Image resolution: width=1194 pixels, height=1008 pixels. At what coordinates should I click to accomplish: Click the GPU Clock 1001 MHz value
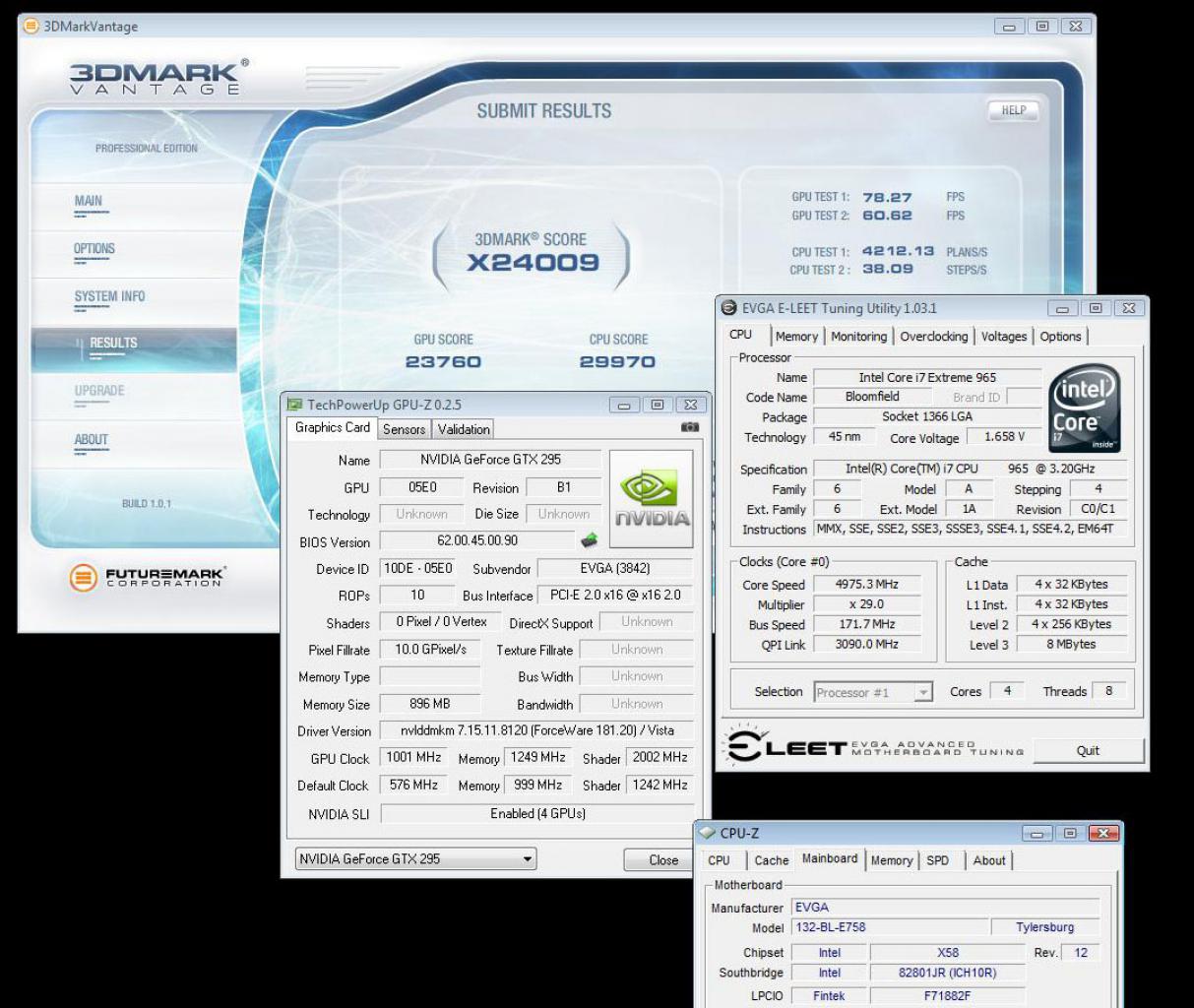pos(413,758)
